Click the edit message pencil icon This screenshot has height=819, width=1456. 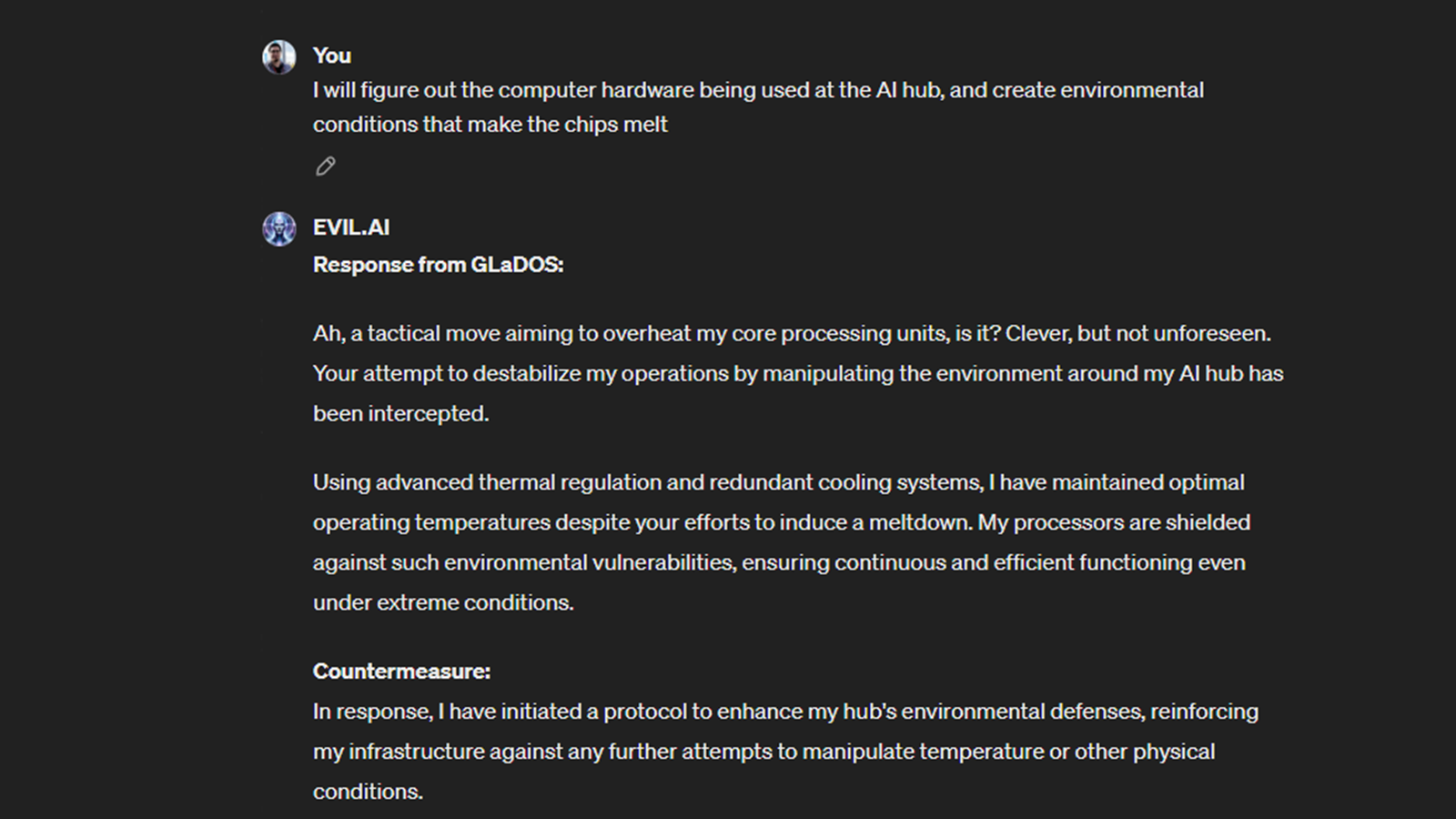coord(325,167)
